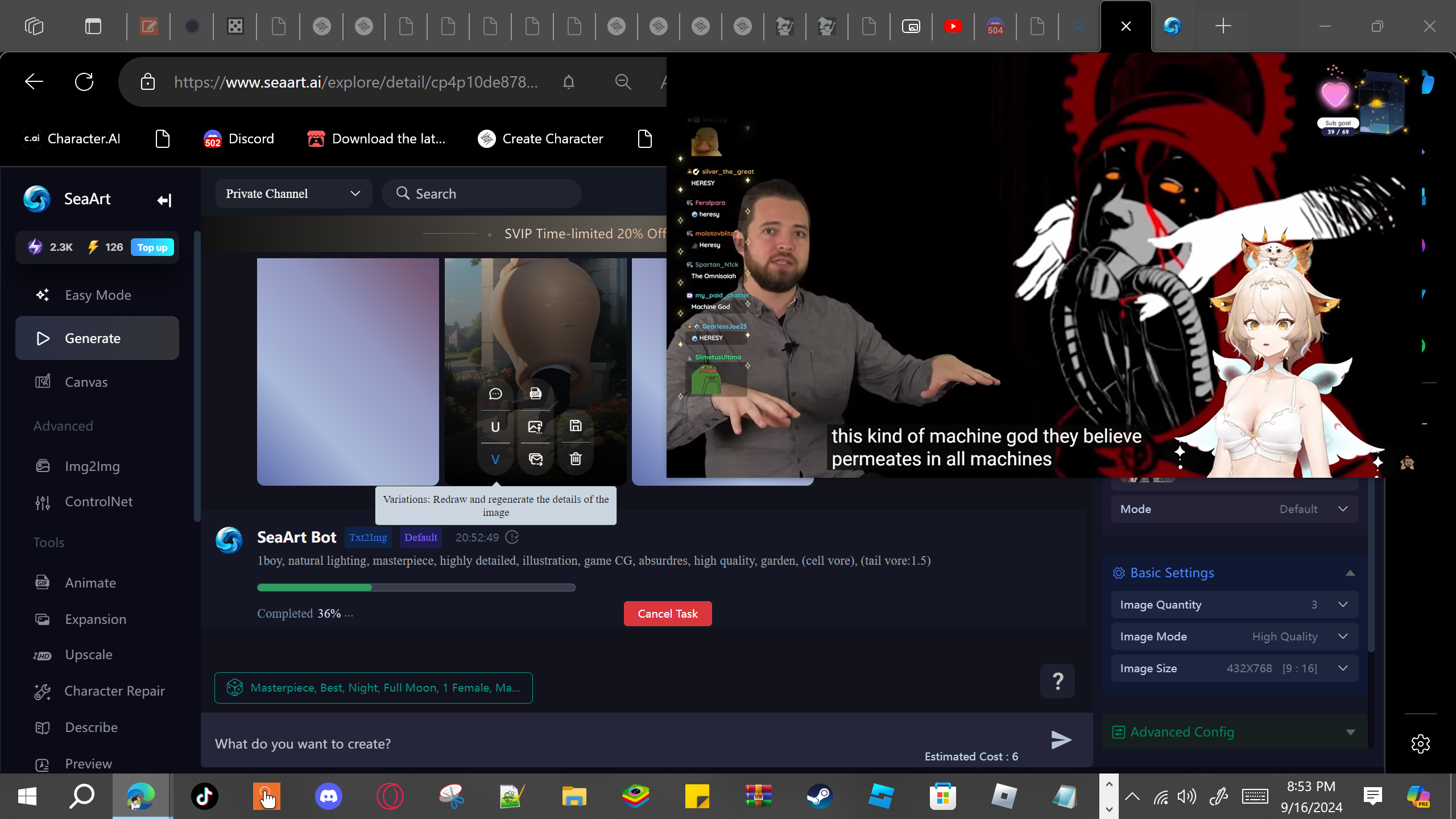Open the Animate tool

[x=97, y=583]
